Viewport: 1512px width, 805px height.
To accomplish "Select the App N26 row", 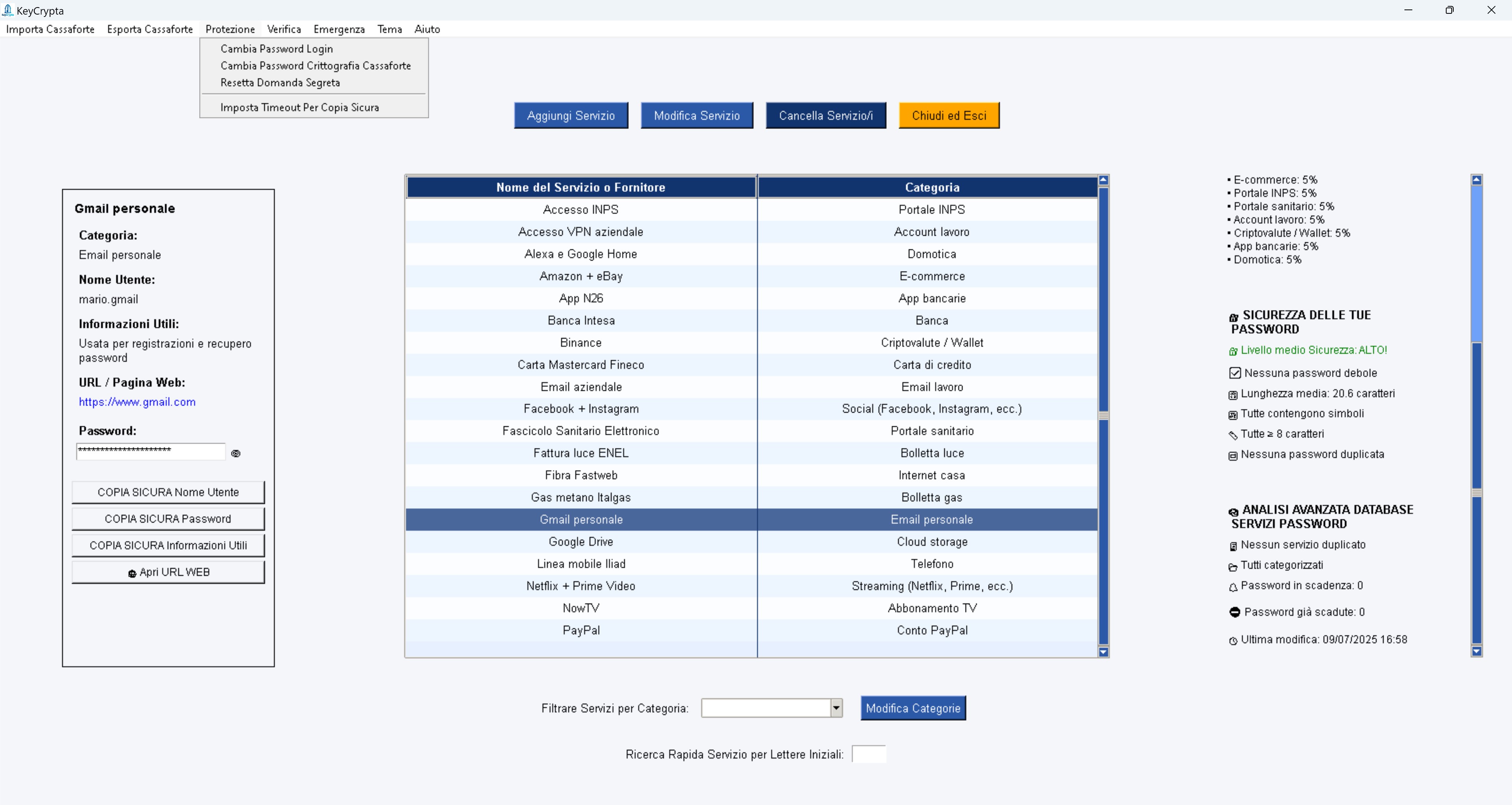I will point(751,298).
